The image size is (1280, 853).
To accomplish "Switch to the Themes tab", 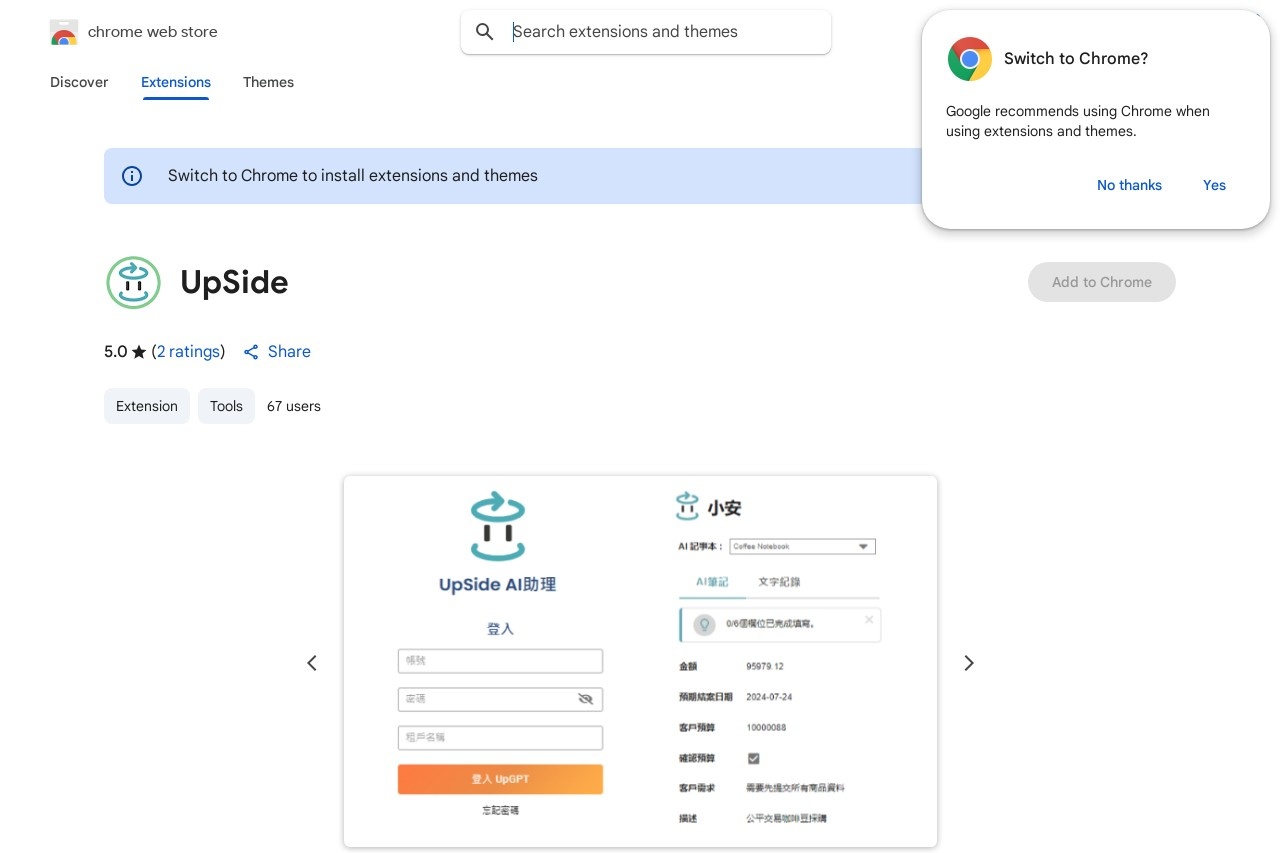I will (x=268, y=82).
